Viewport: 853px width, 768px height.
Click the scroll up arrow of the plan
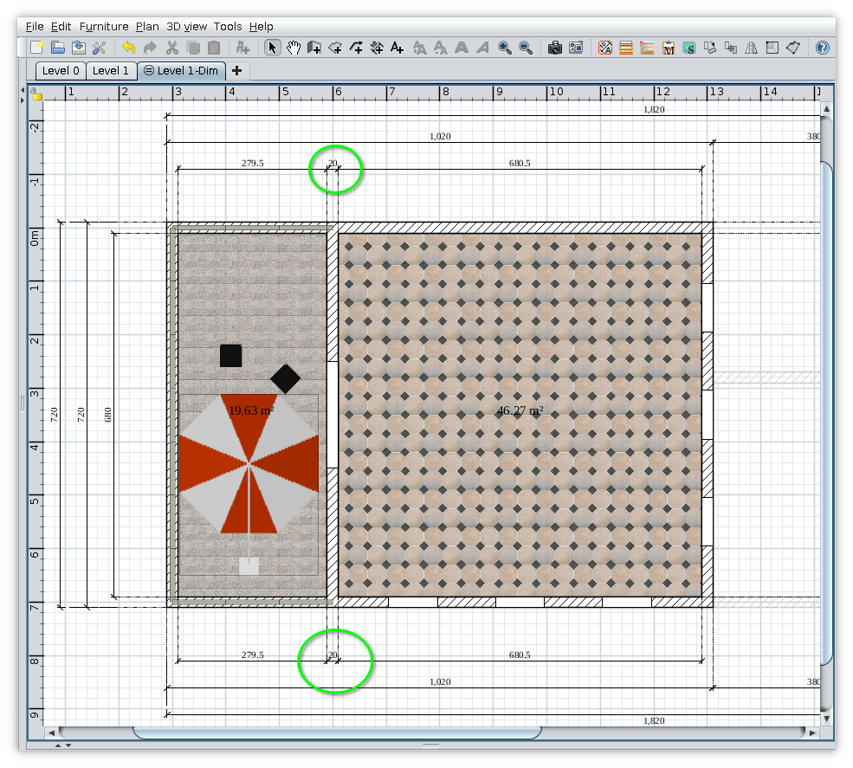826,109
